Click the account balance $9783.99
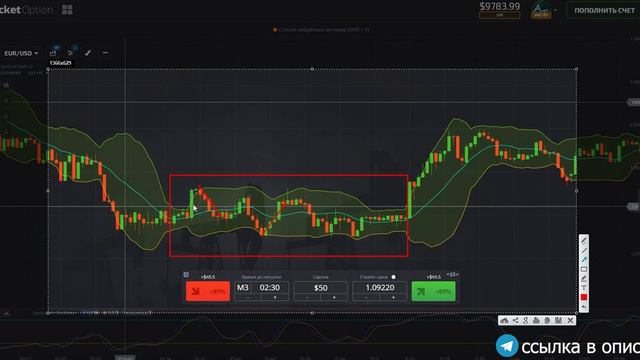 [500, 7]
